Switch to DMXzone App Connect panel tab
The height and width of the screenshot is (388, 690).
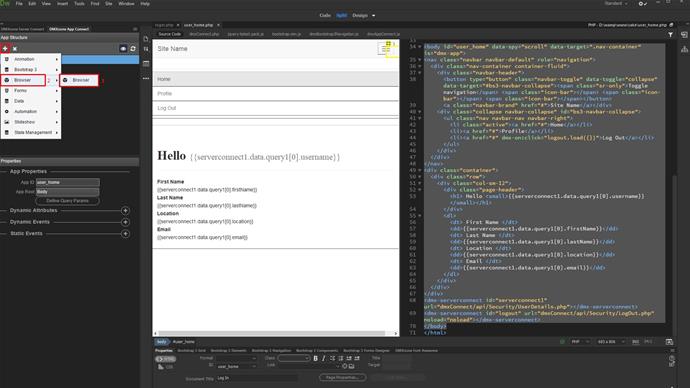(69, 29)
